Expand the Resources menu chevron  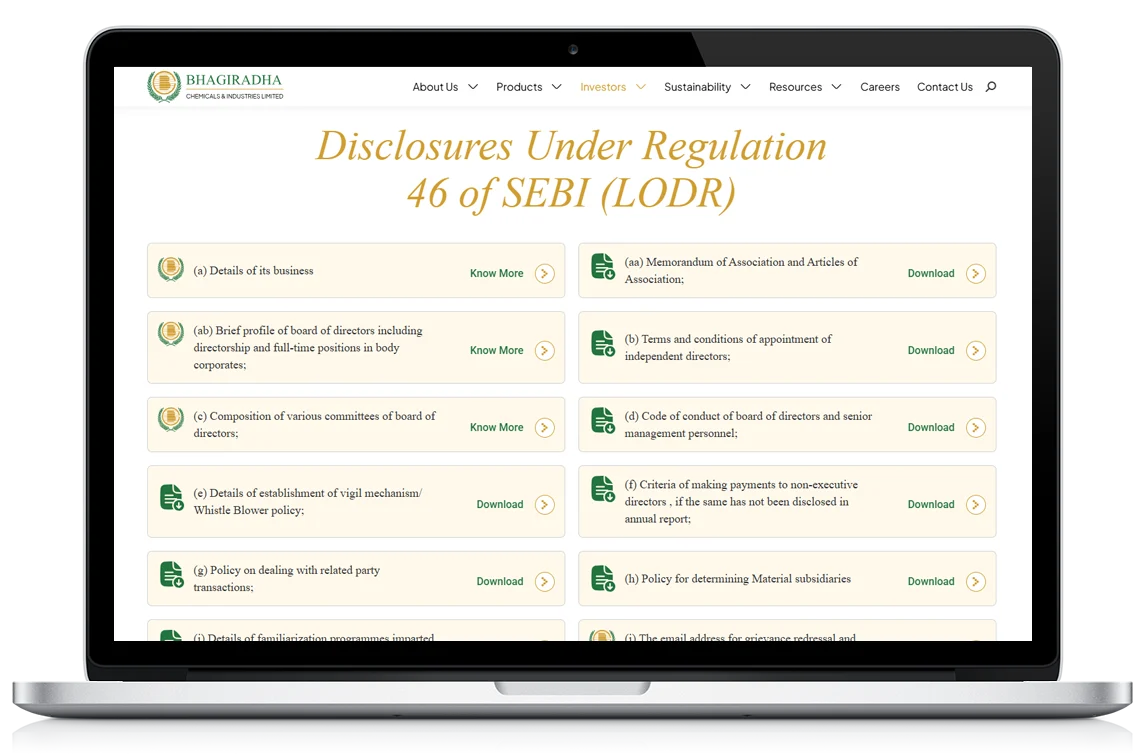[x=837, y=87]
